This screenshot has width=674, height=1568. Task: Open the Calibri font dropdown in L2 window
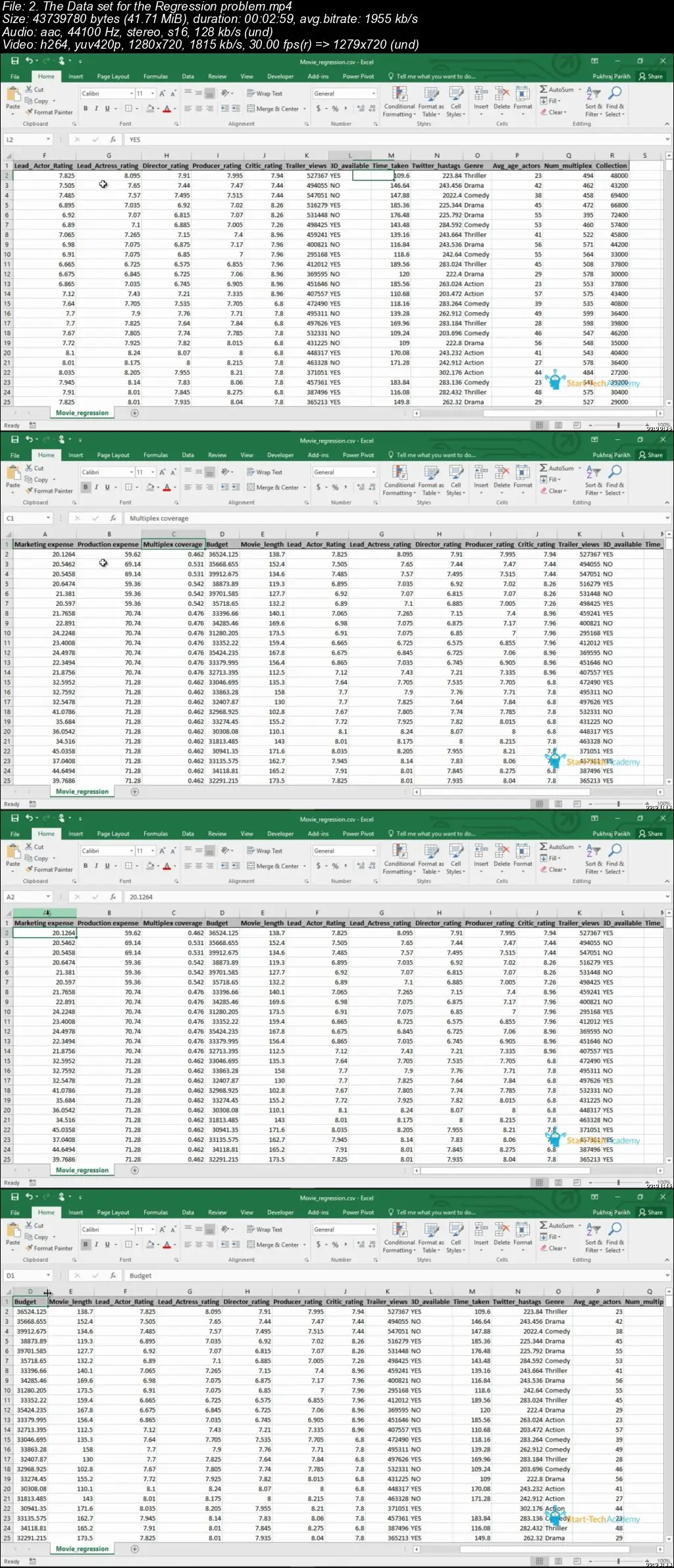[x=130, y=94]
